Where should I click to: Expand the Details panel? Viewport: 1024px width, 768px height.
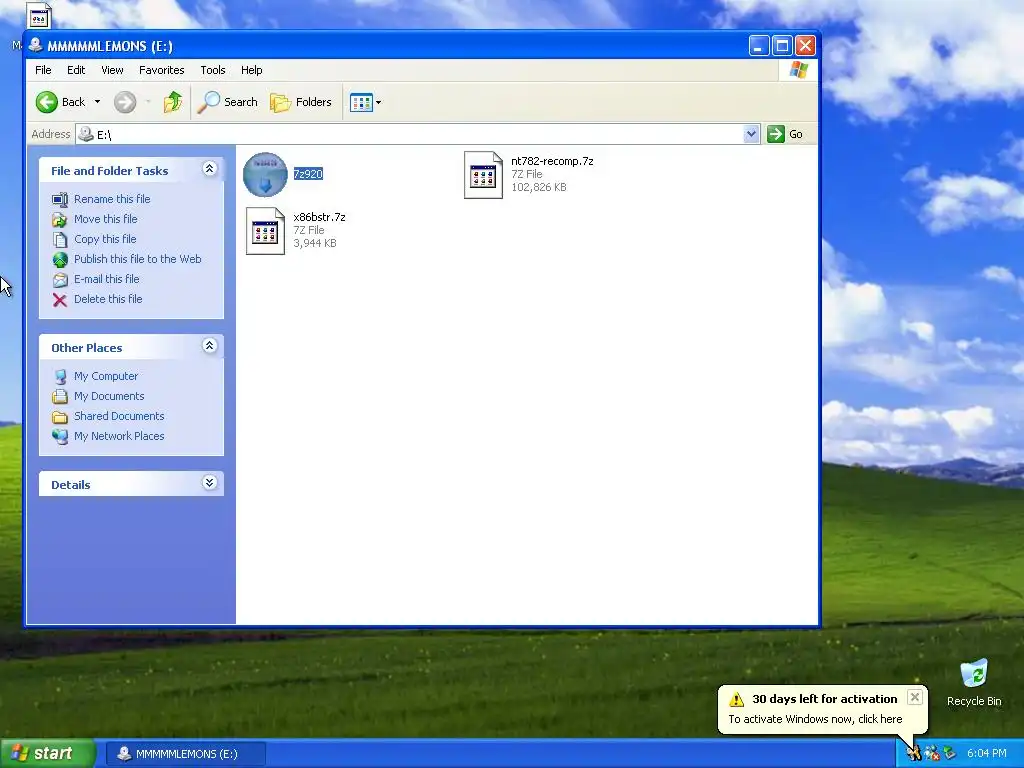[210, 483]
